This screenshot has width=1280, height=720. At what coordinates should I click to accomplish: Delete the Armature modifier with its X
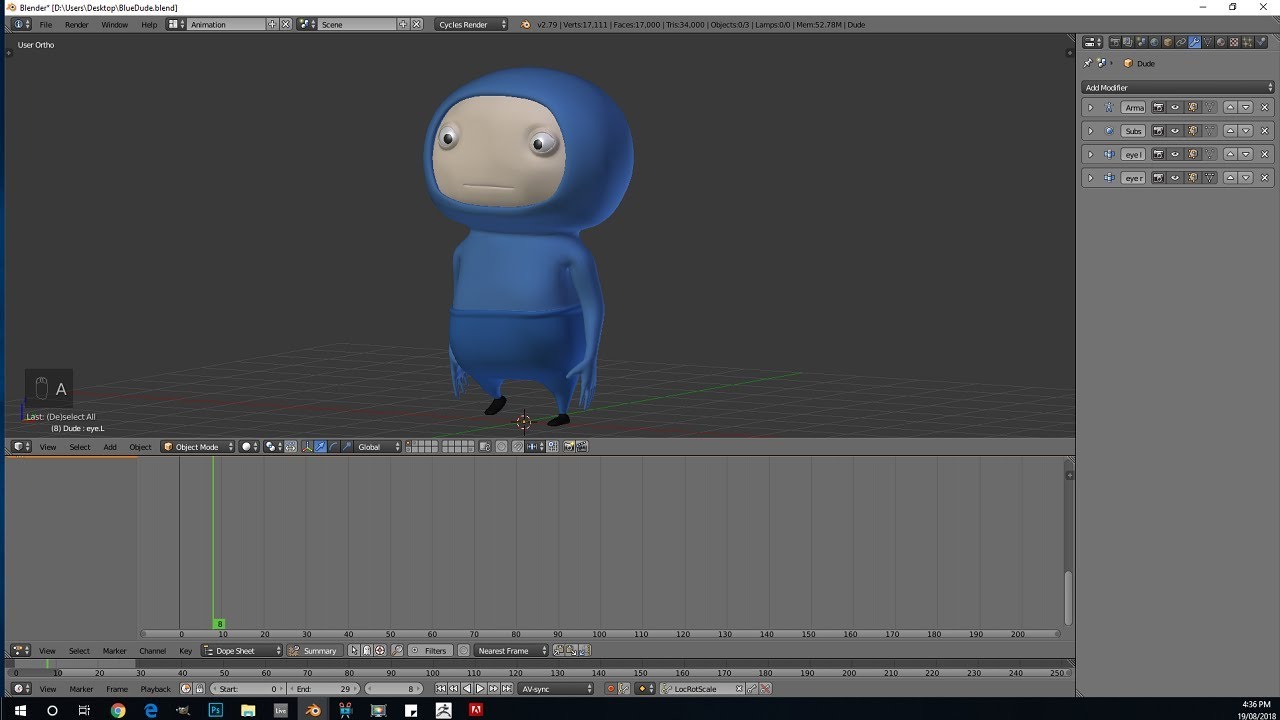tap(1264, 107)
